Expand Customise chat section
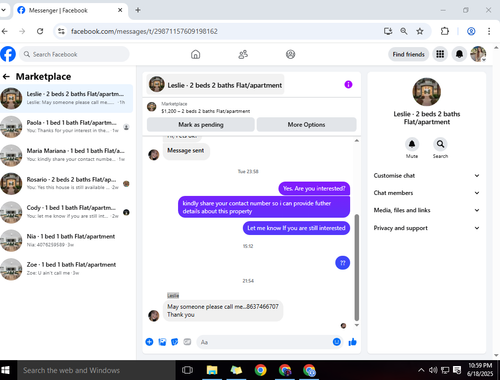 pos(427,176)
